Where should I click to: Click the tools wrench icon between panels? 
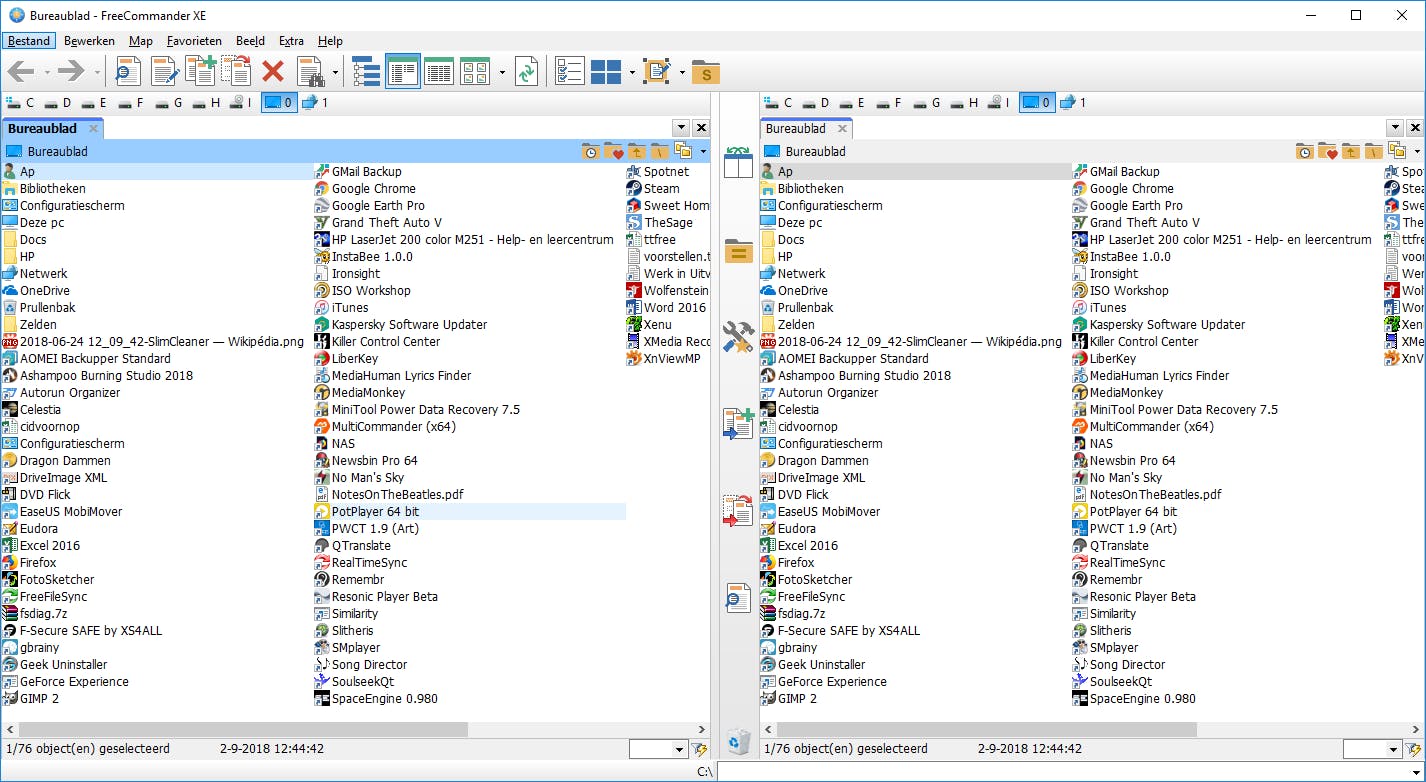(738, 337)
